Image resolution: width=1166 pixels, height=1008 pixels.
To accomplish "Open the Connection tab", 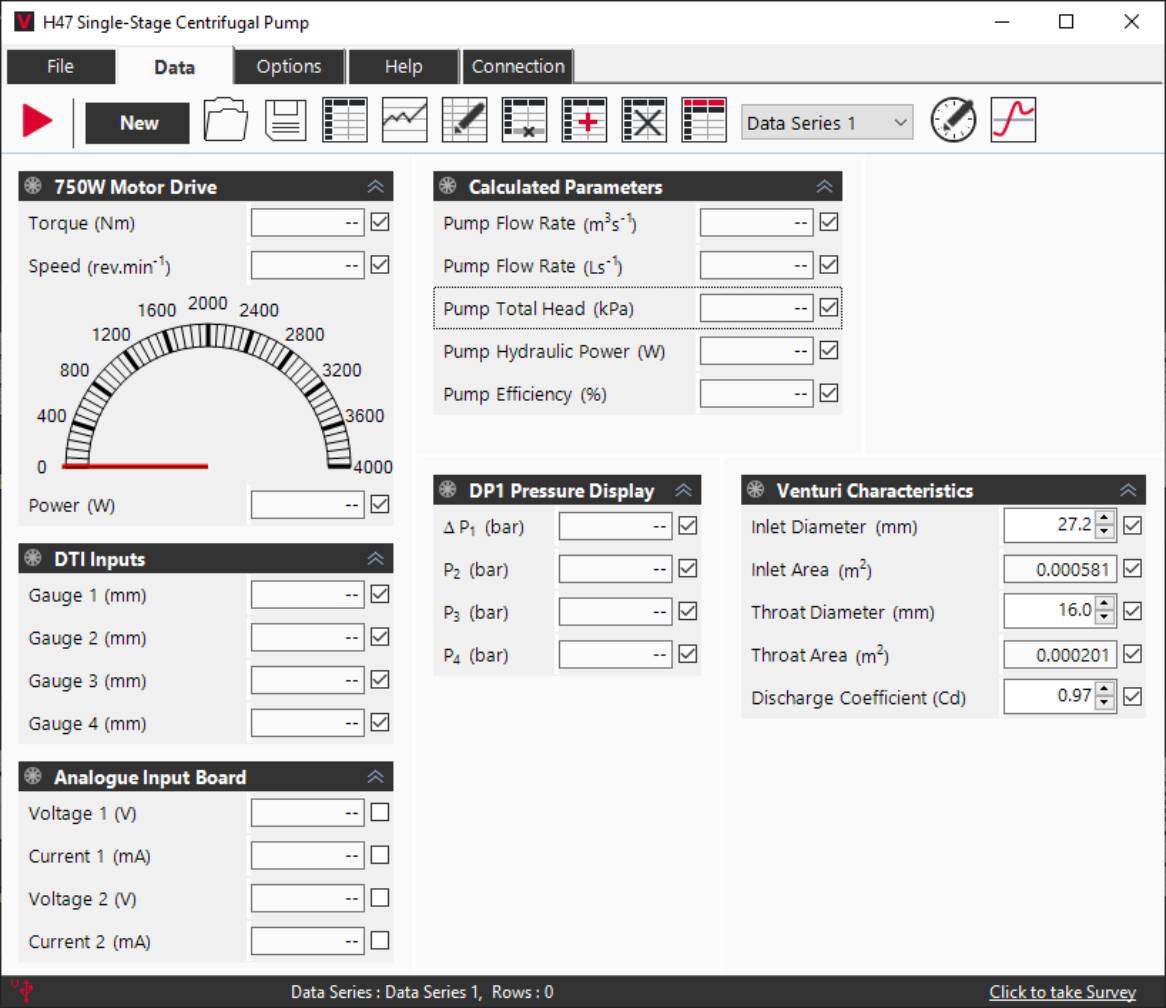I will 517,66.
